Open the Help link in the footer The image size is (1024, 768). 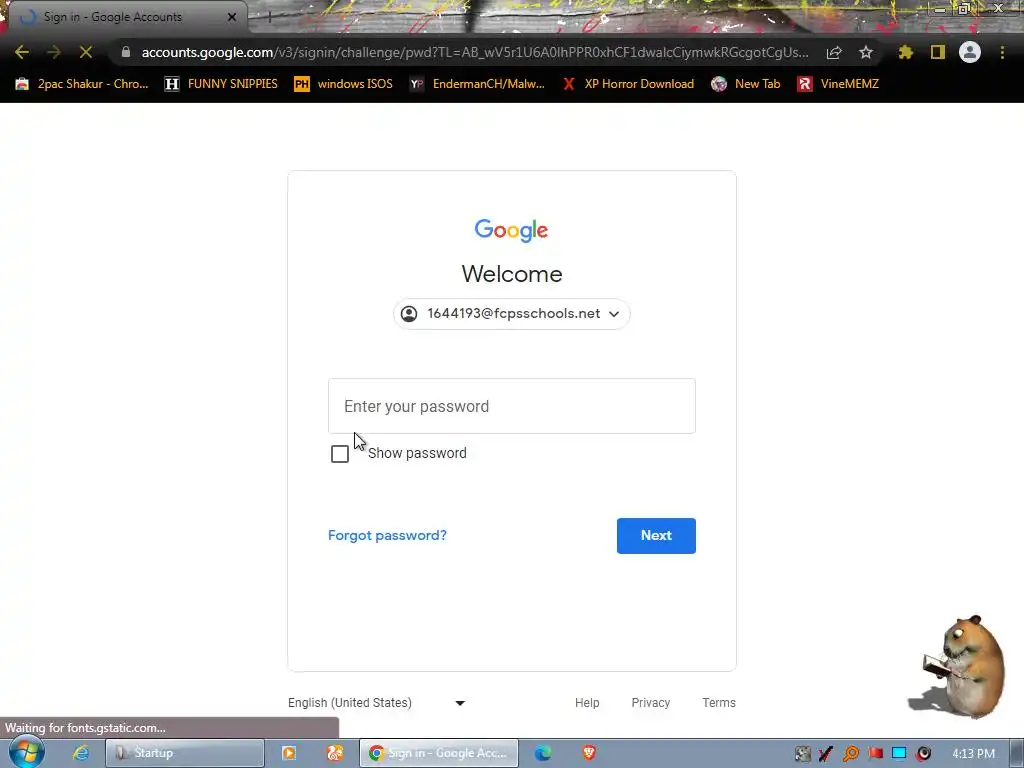point(587,703)
